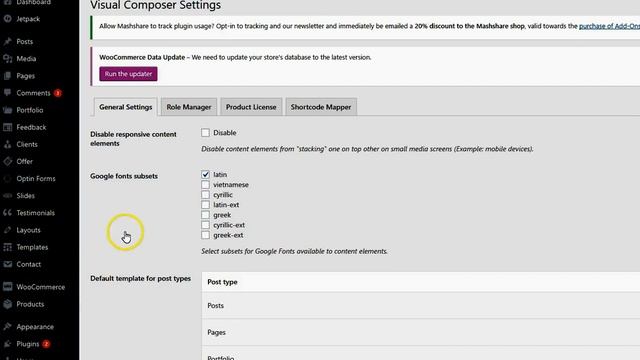Open the WooCommerce menu item
This screenshot has height=360, width=640.
tap(41, 287)
